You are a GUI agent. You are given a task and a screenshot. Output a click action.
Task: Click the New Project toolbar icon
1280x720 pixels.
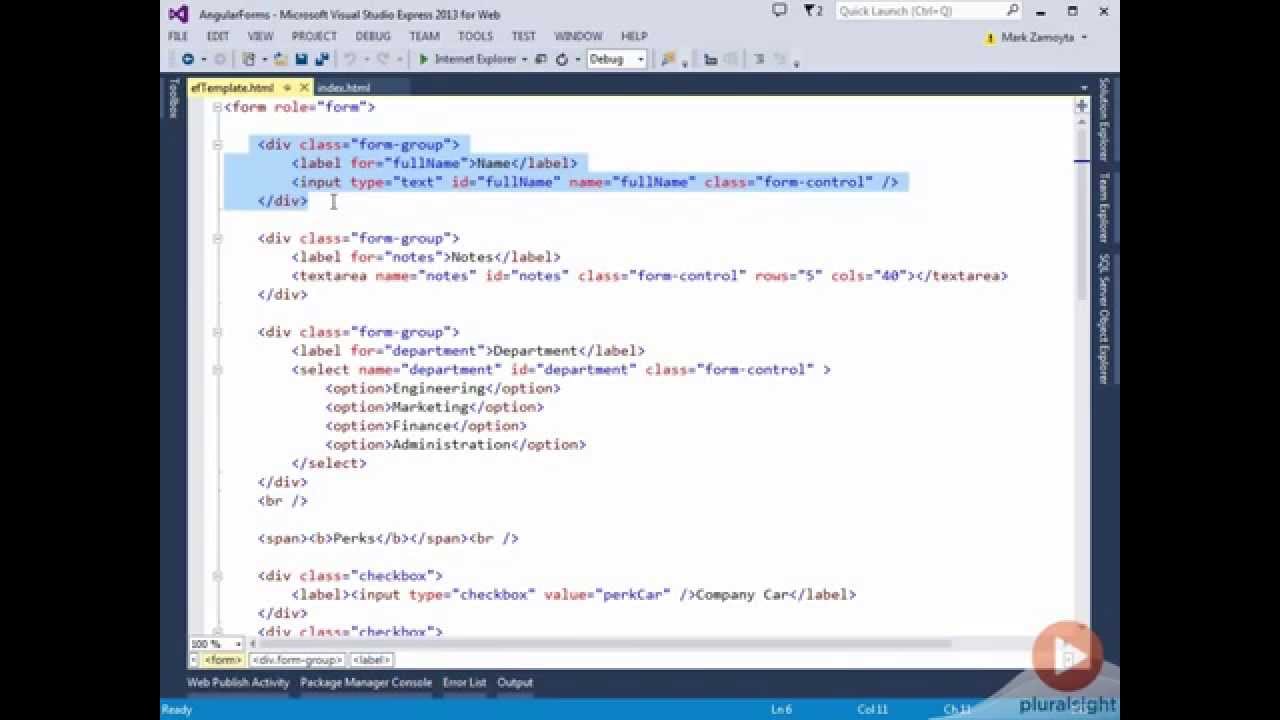pos(248,59)
